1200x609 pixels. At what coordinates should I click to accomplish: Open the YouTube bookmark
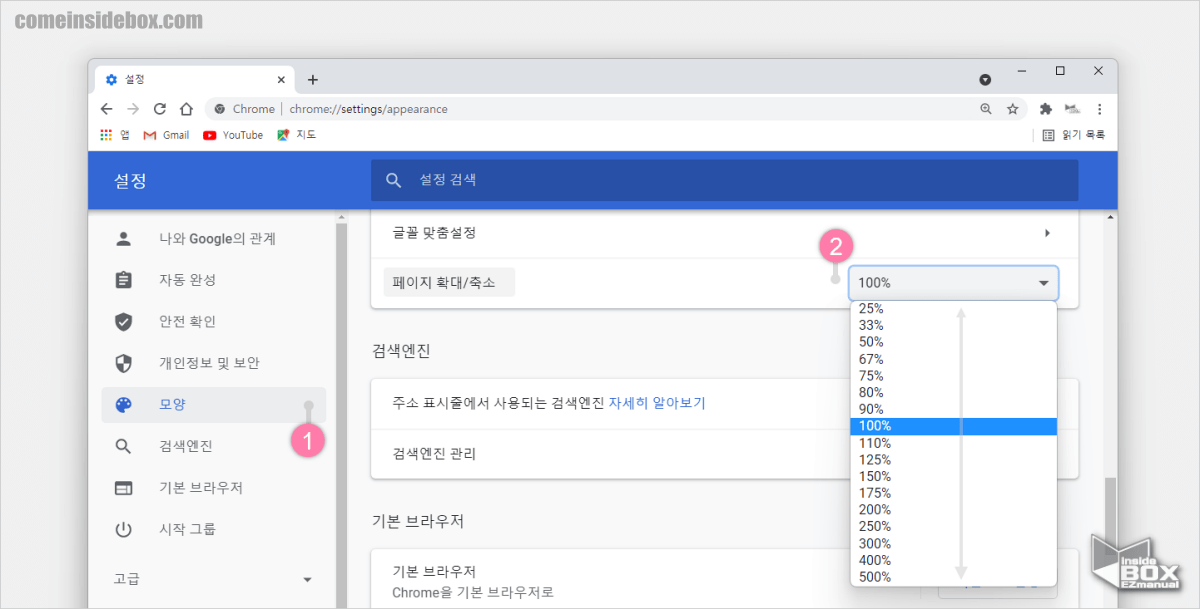coord(233,135)
